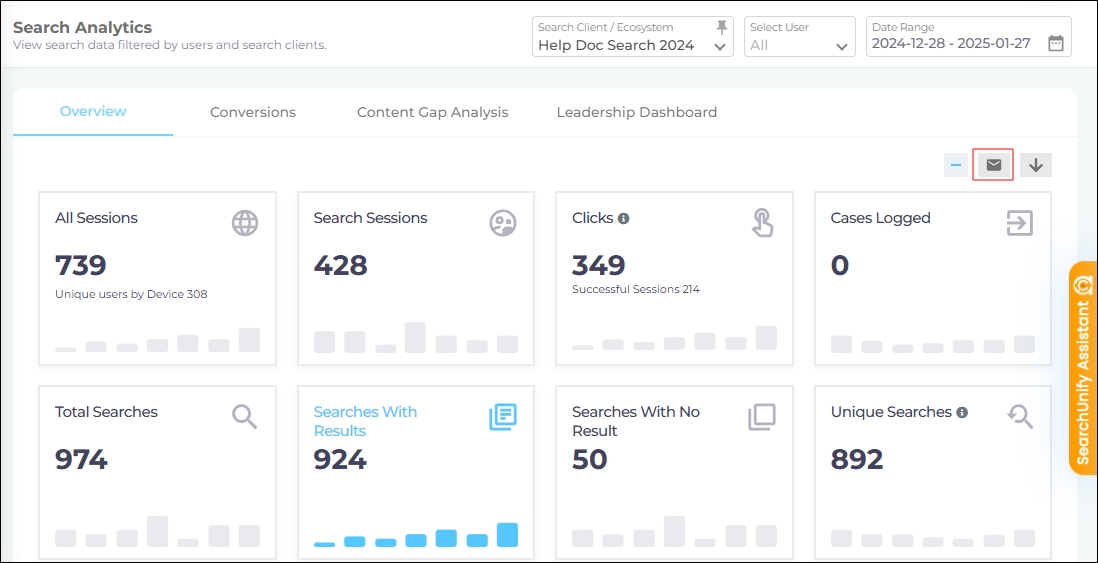Click the minus collapse icon
This screenshot has height=563, width=1098.
(955, 165)
